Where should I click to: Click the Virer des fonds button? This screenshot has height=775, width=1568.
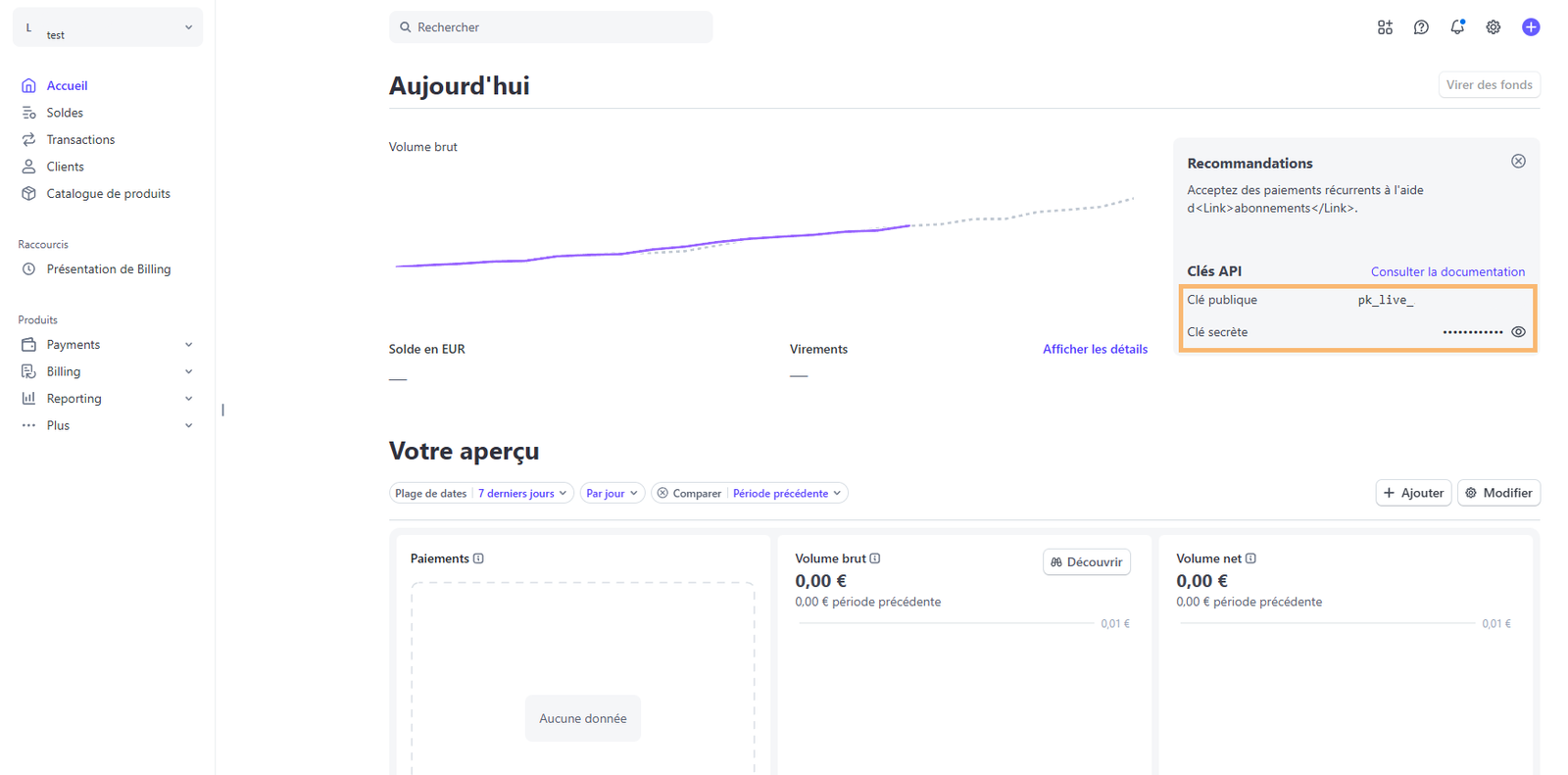pyautogui.click(x=1489, y=84)
